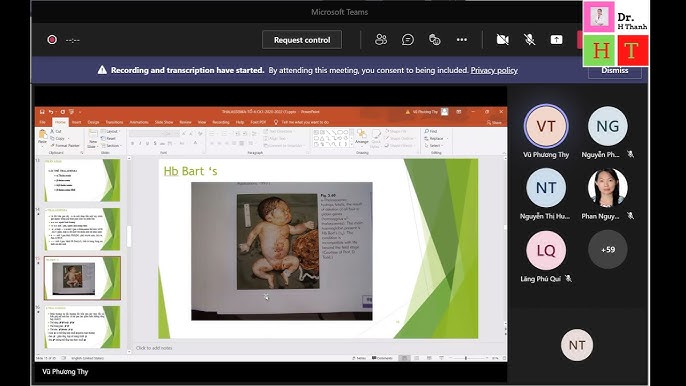Toggle the Comments pane in status bar
This screenshot has height=386, width=686.
pyautogui.click(x=382, y=358)
